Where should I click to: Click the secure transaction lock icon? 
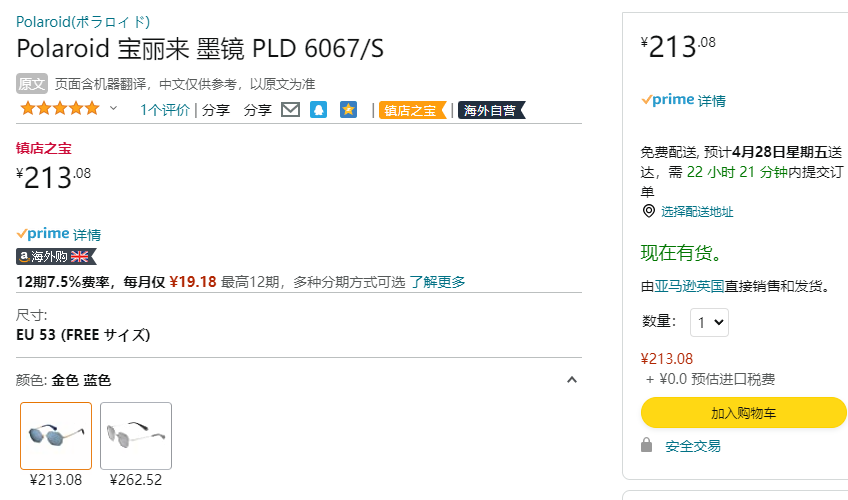[646, 445]
